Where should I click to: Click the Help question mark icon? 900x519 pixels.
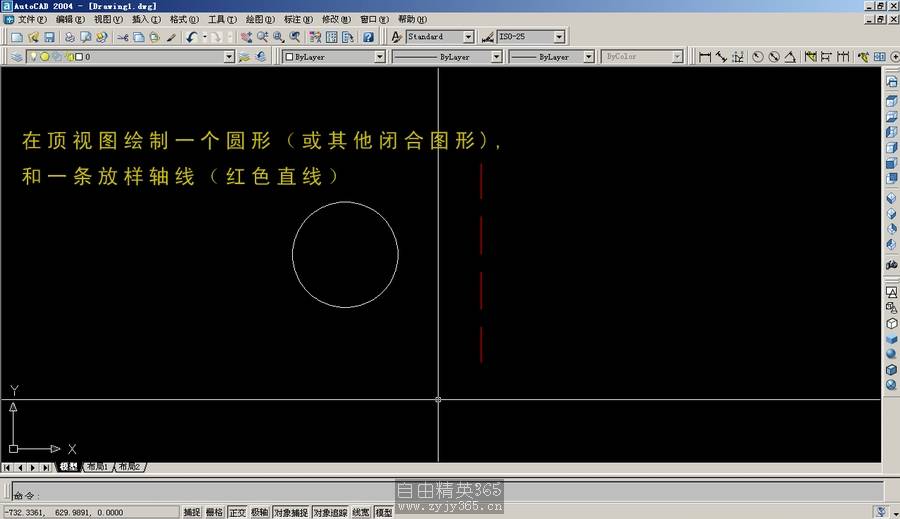pos(368,37)
